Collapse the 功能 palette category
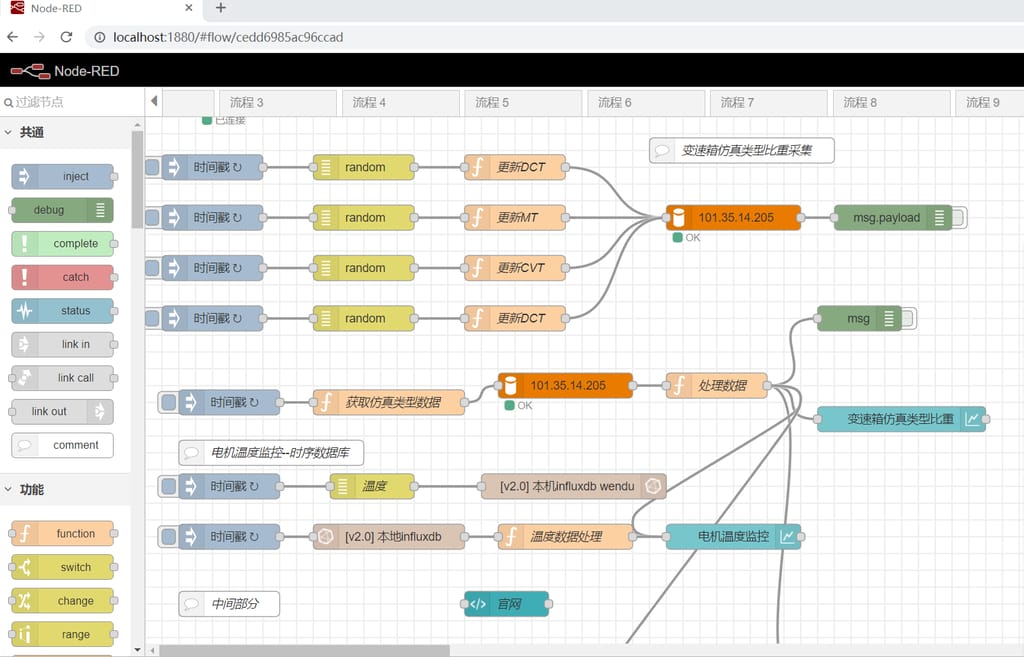1024x657 pixels. pos(22,488)
